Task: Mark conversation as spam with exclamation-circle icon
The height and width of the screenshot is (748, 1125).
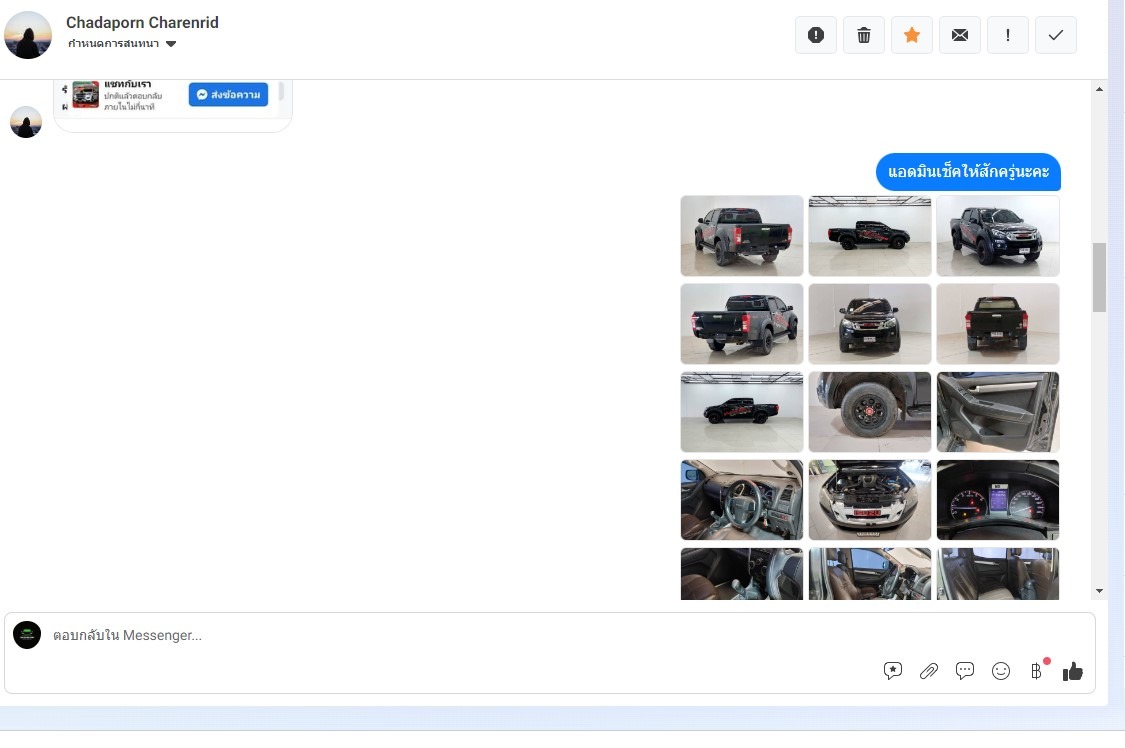Action: point(816,35)
